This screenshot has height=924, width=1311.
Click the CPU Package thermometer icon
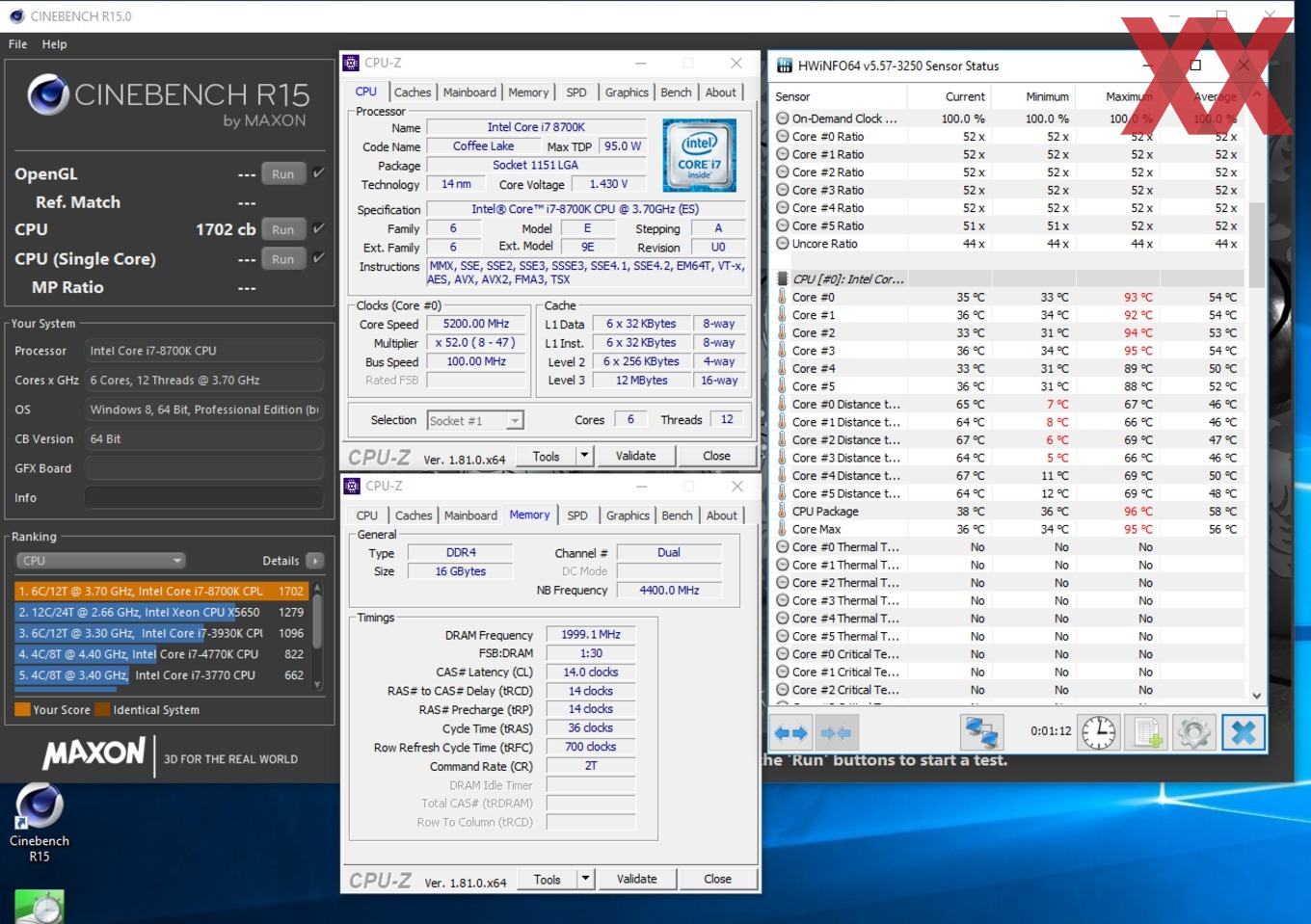pos(782,511)
